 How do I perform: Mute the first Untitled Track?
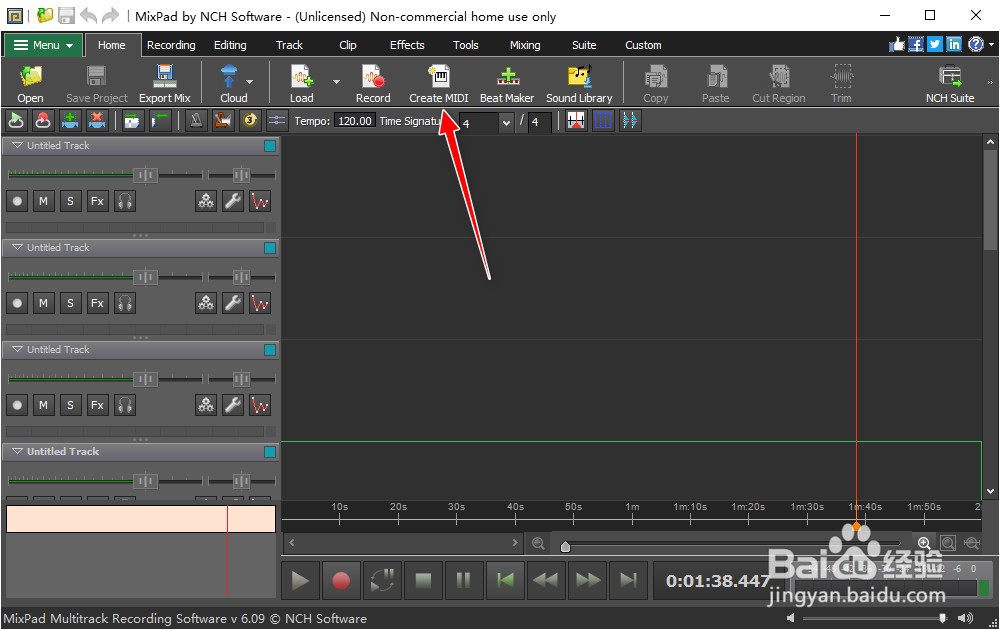click(x=43, y=201)
